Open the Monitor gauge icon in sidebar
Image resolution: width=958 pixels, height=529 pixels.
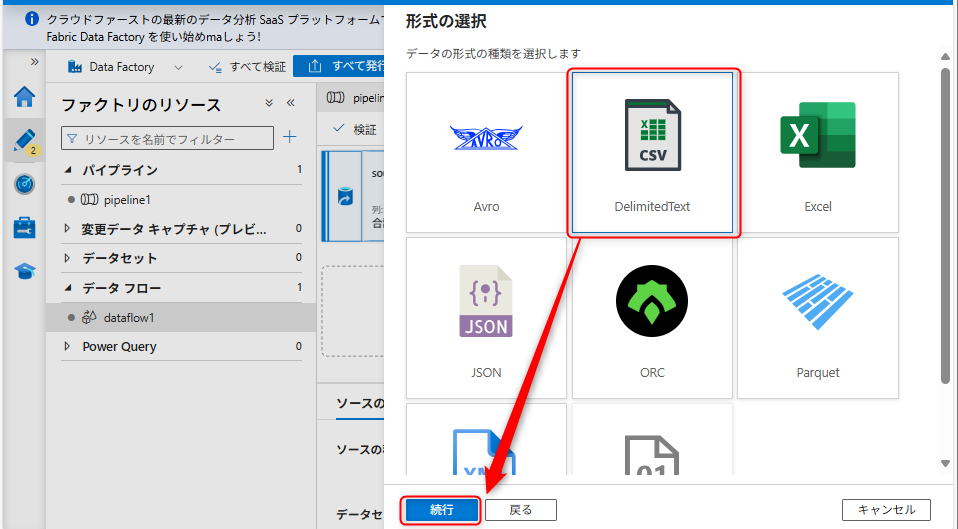click(x=24, y=184)
